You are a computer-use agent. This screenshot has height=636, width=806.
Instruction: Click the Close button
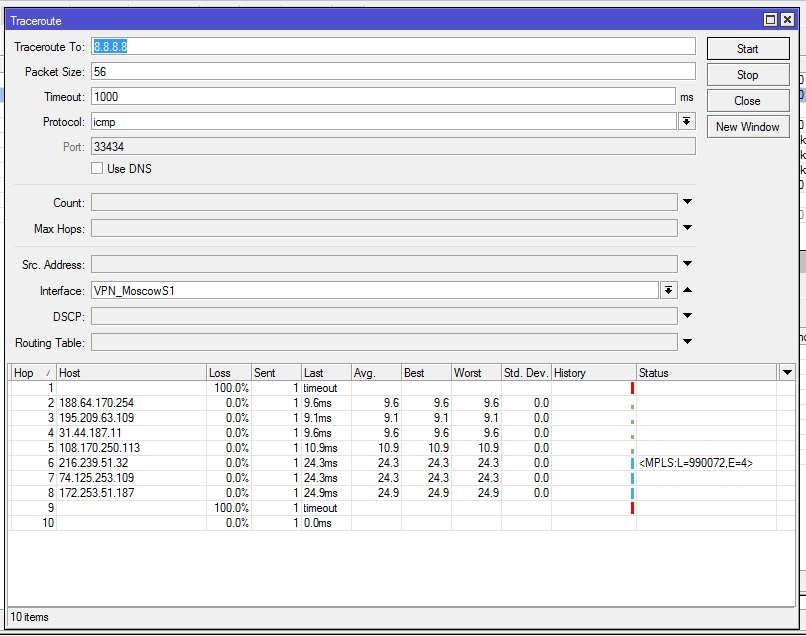[748, 101]
